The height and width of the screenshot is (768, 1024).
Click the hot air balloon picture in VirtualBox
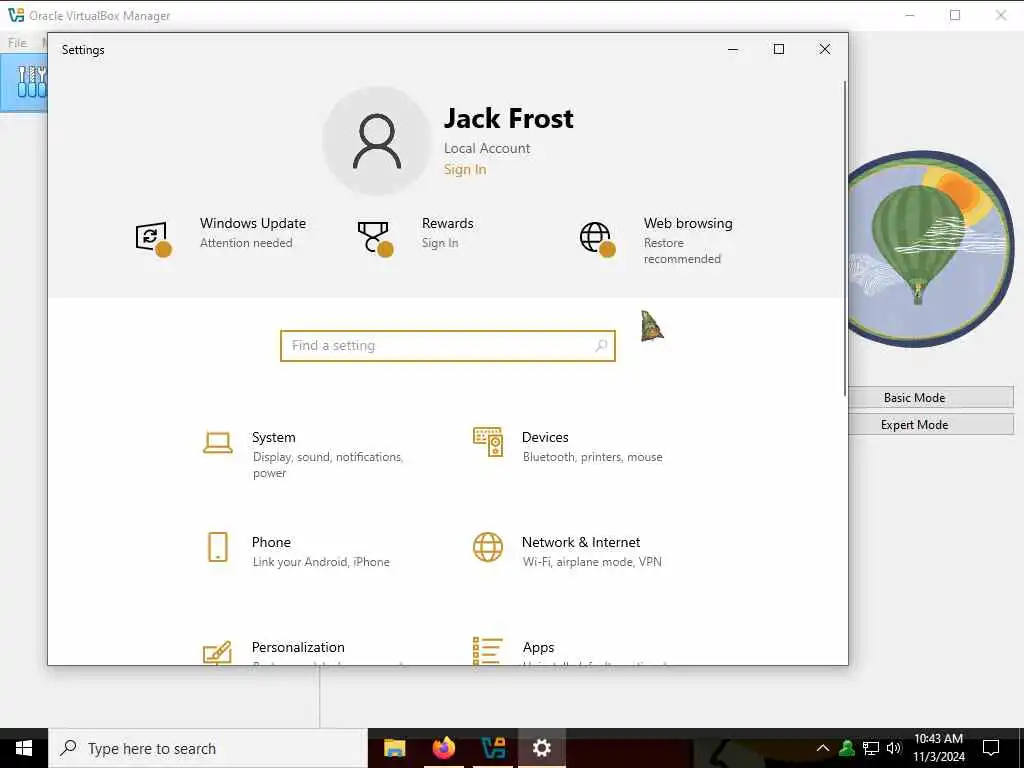(932, 249)
